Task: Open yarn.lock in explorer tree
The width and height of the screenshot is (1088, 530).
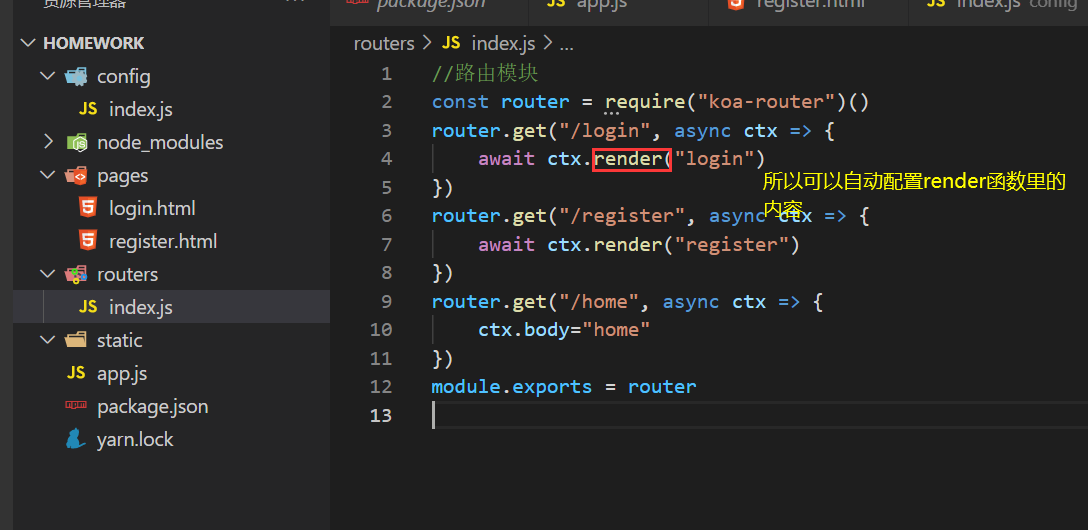Action: pyautogui.click(x=135, y=440)
